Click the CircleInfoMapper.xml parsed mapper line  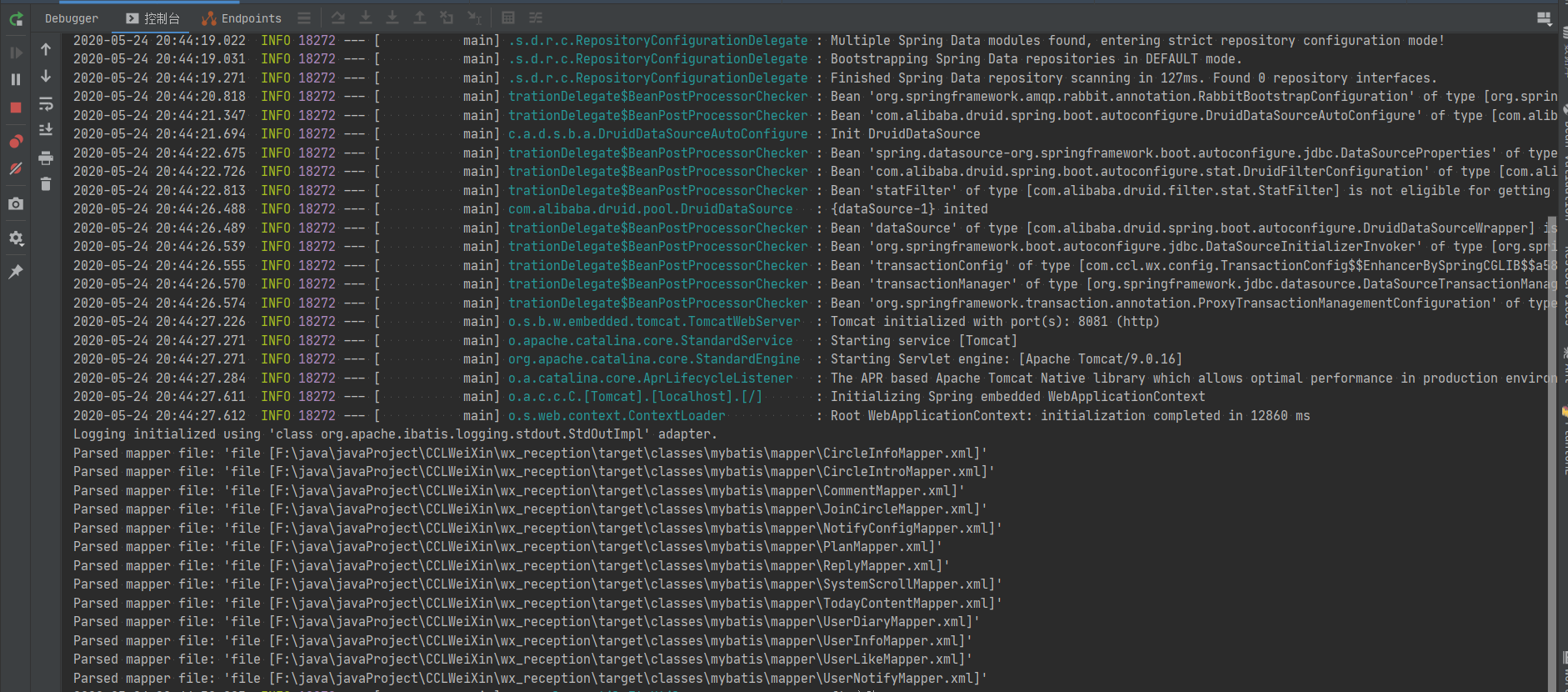pos(530,454)
